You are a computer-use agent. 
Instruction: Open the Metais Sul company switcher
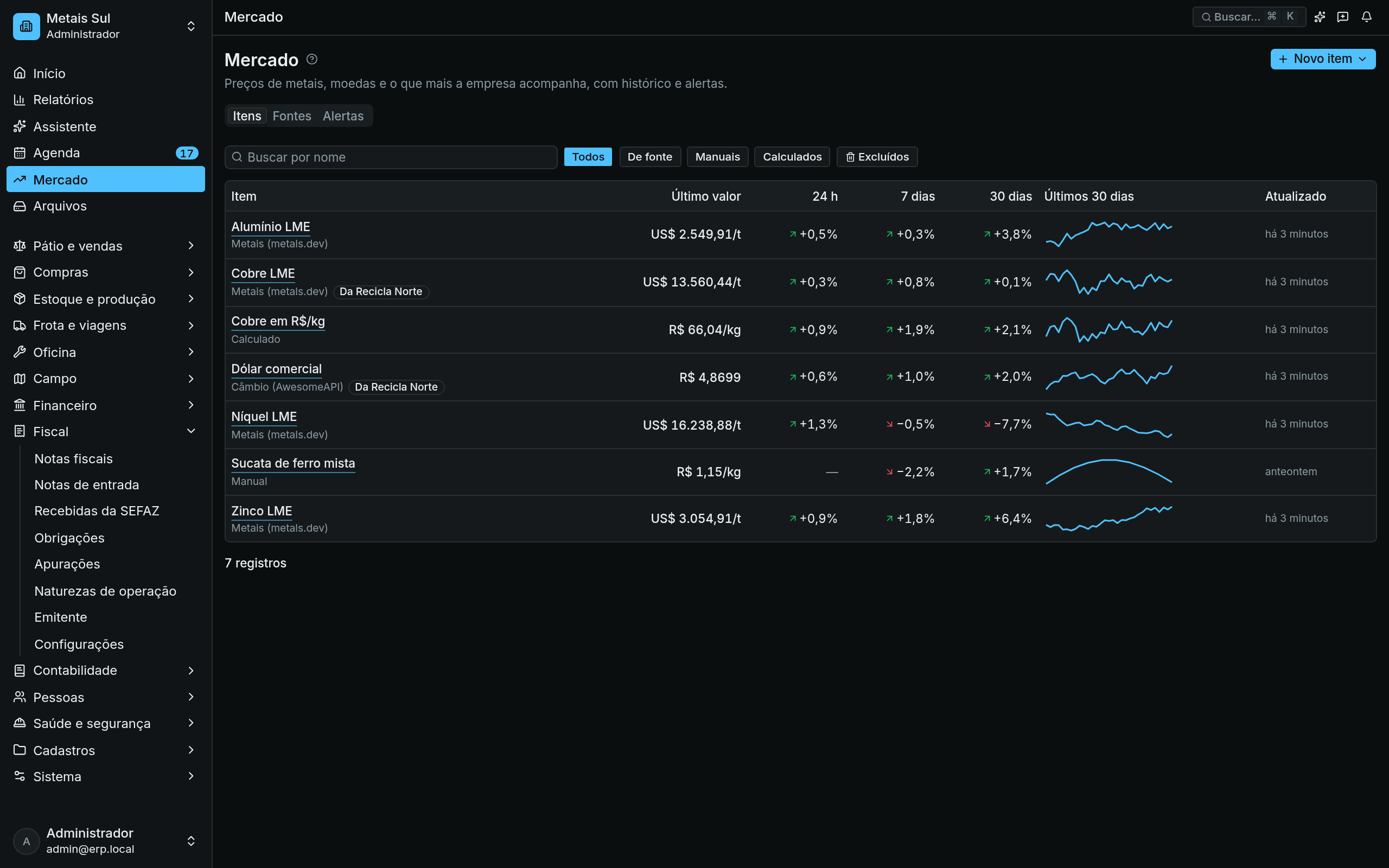106,27
